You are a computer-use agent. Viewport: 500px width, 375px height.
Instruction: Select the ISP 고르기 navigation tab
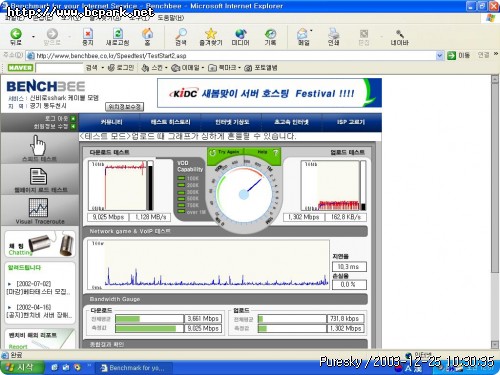pyautogui.click(x=351, y=122)
